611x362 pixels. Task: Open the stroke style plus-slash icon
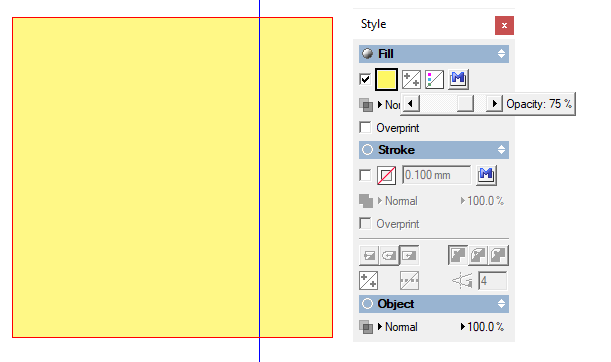368,281
